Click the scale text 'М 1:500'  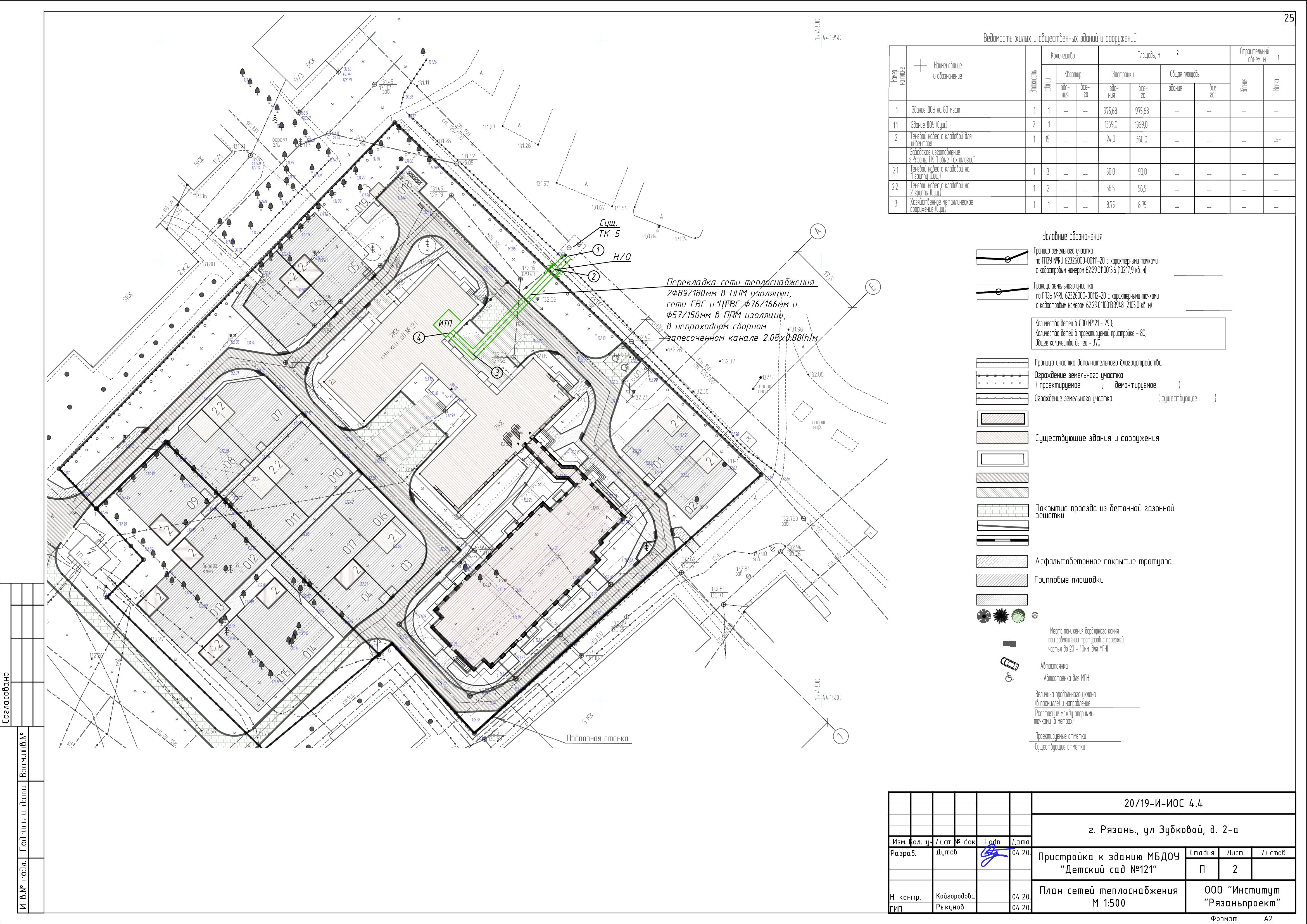[1108, 902]
